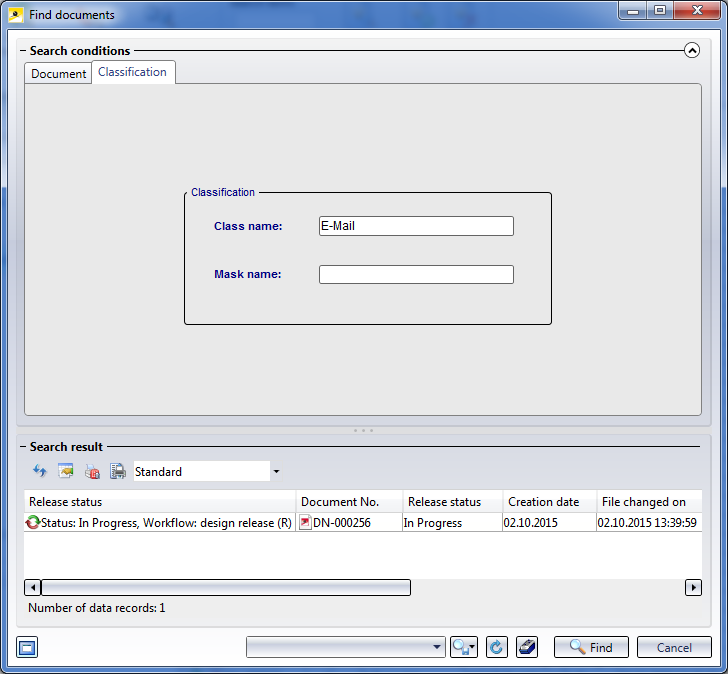
Task: Click the PDF document icon next to DN-000256
Action: (305, 522)
